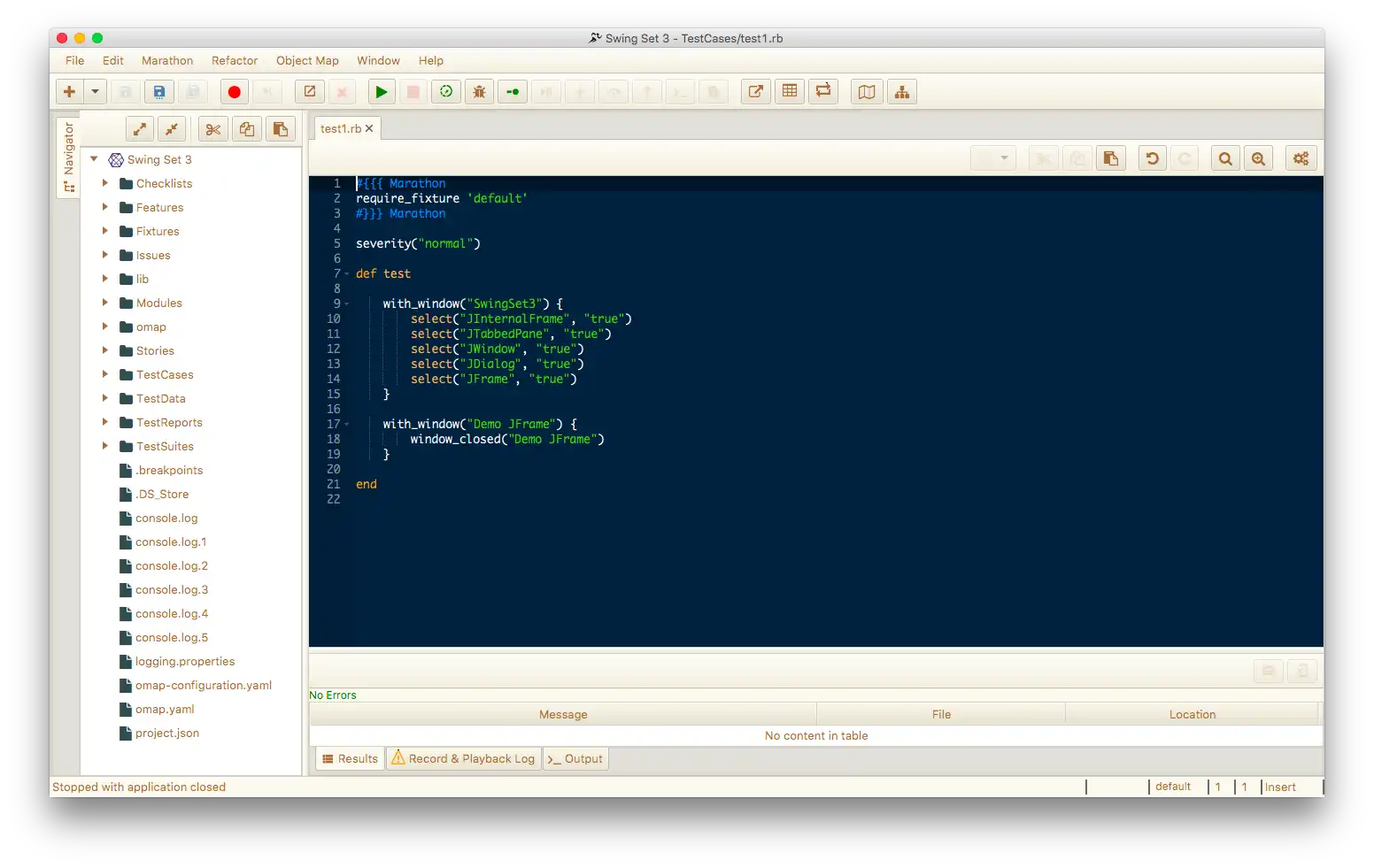
Task: Undo with the editor counterclockwise arrow
Action: [1152, 159]
